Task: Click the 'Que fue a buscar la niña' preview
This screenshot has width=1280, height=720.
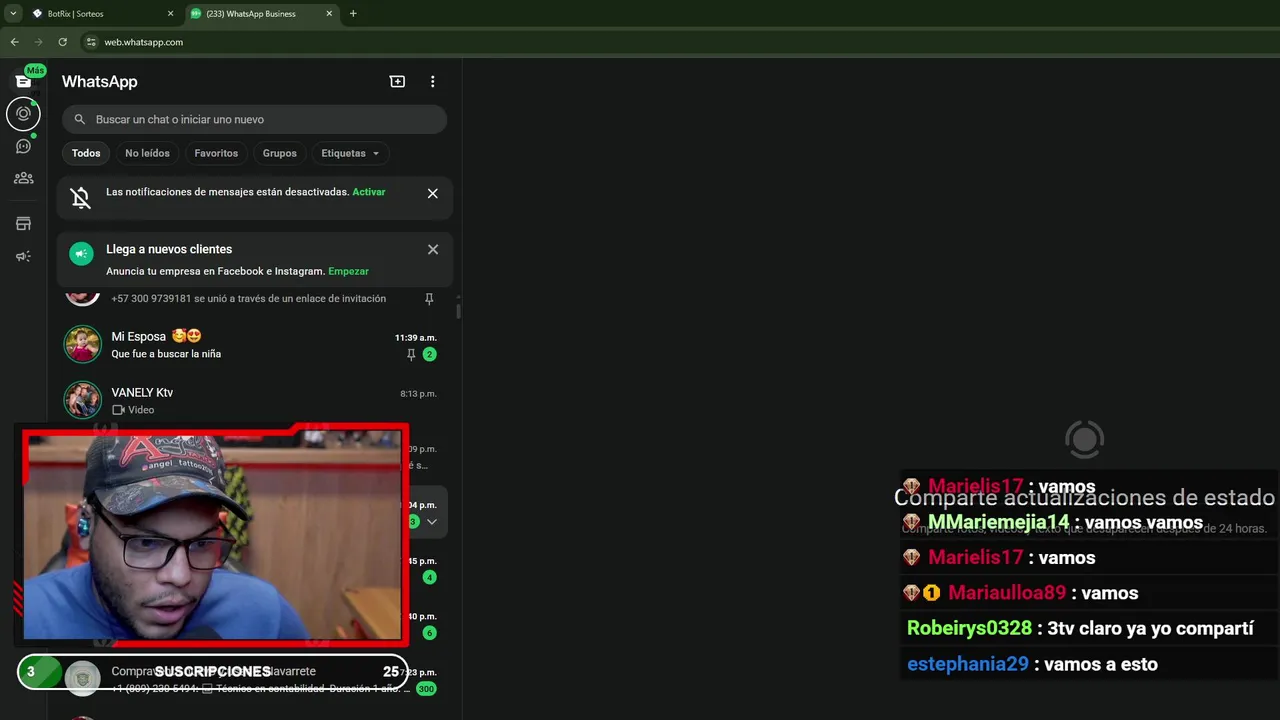Action: 166,354
